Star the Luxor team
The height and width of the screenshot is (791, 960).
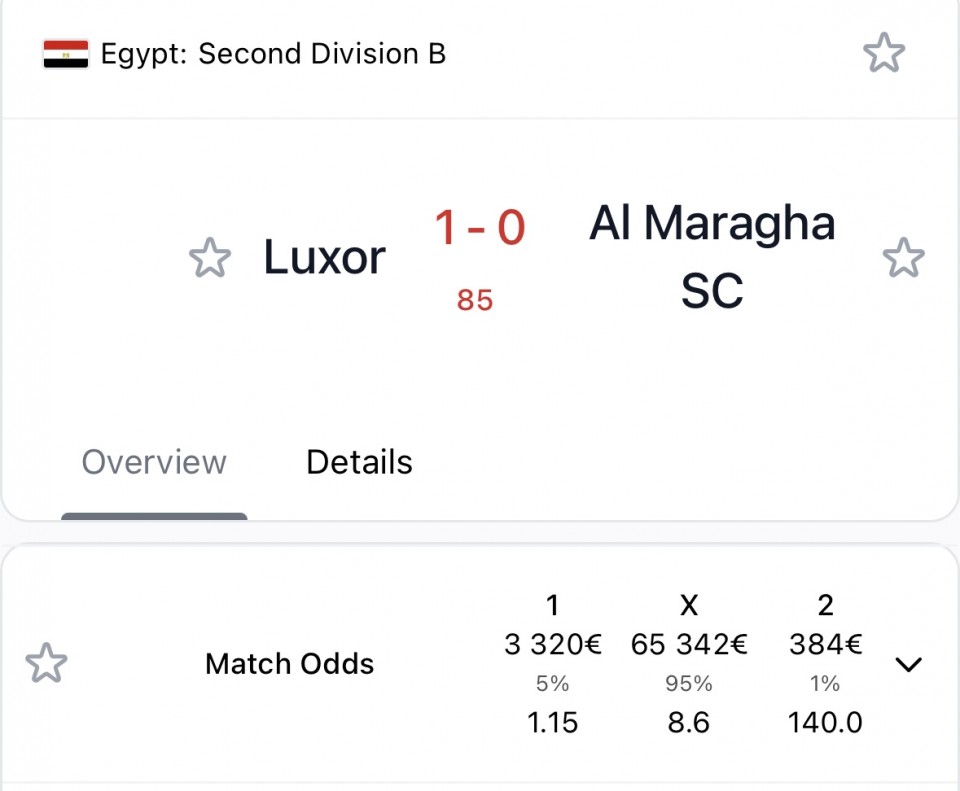point(210,258)
